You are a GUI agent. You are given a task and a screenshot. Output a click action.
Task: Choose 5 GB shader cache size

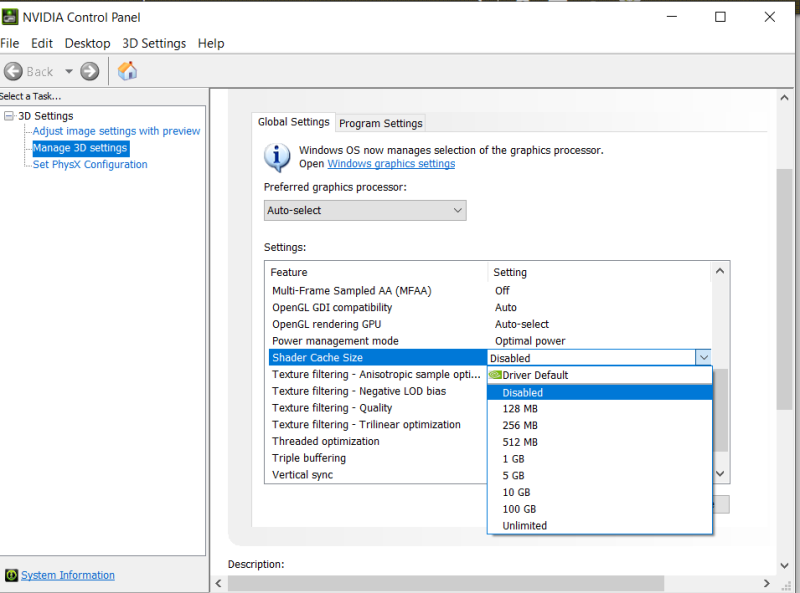(x=600, y=476)
